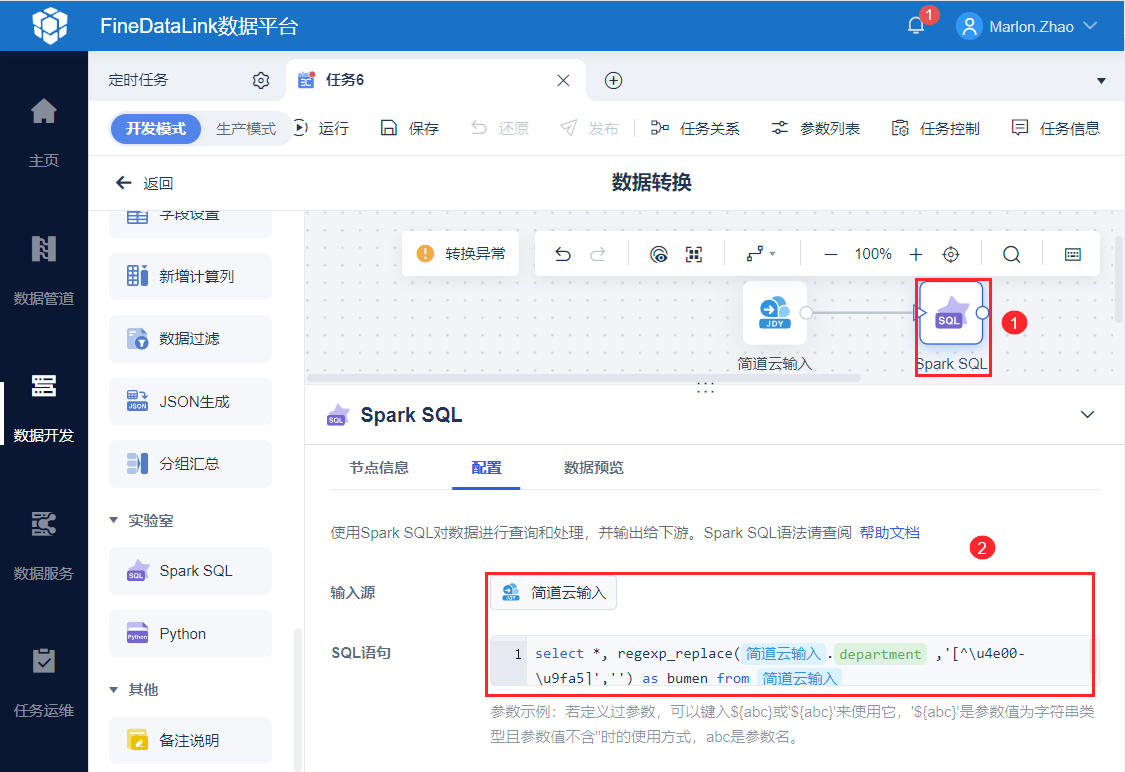Select 分组汇总 operator

[x=190, y=463]
